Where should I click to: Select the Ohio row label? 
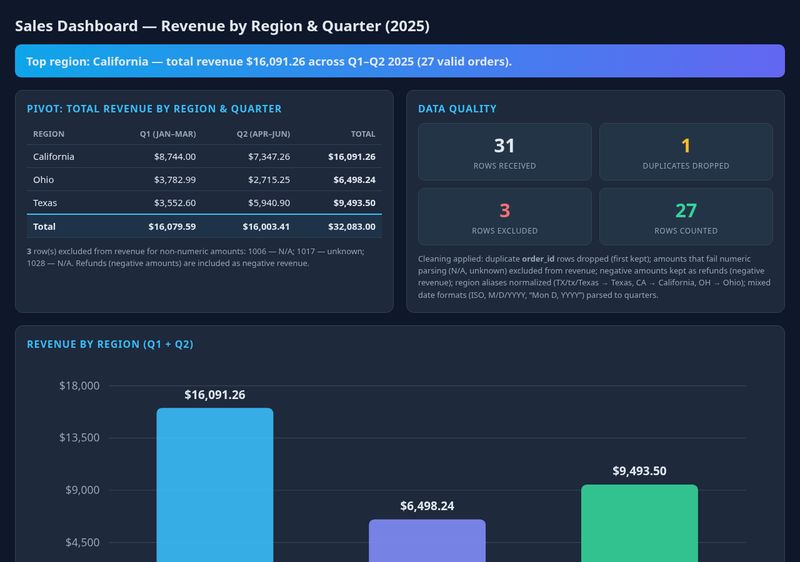(x=43, y=180)
